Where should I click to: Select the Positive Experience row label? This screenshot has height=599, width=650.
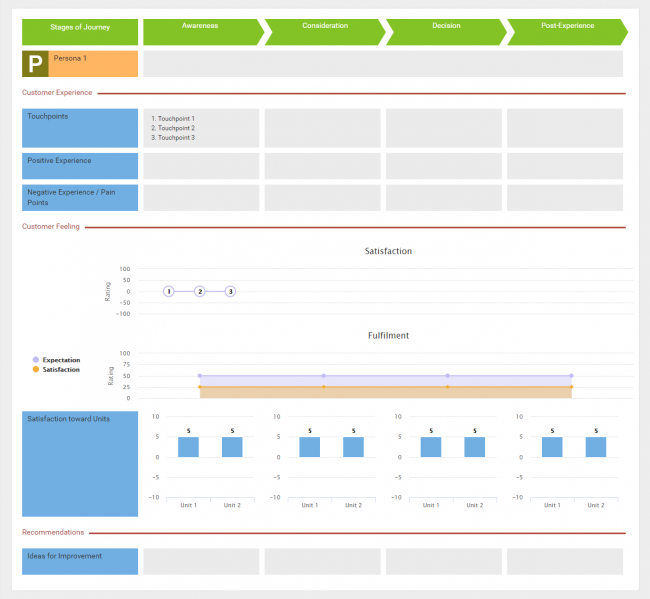coord(80,166)
